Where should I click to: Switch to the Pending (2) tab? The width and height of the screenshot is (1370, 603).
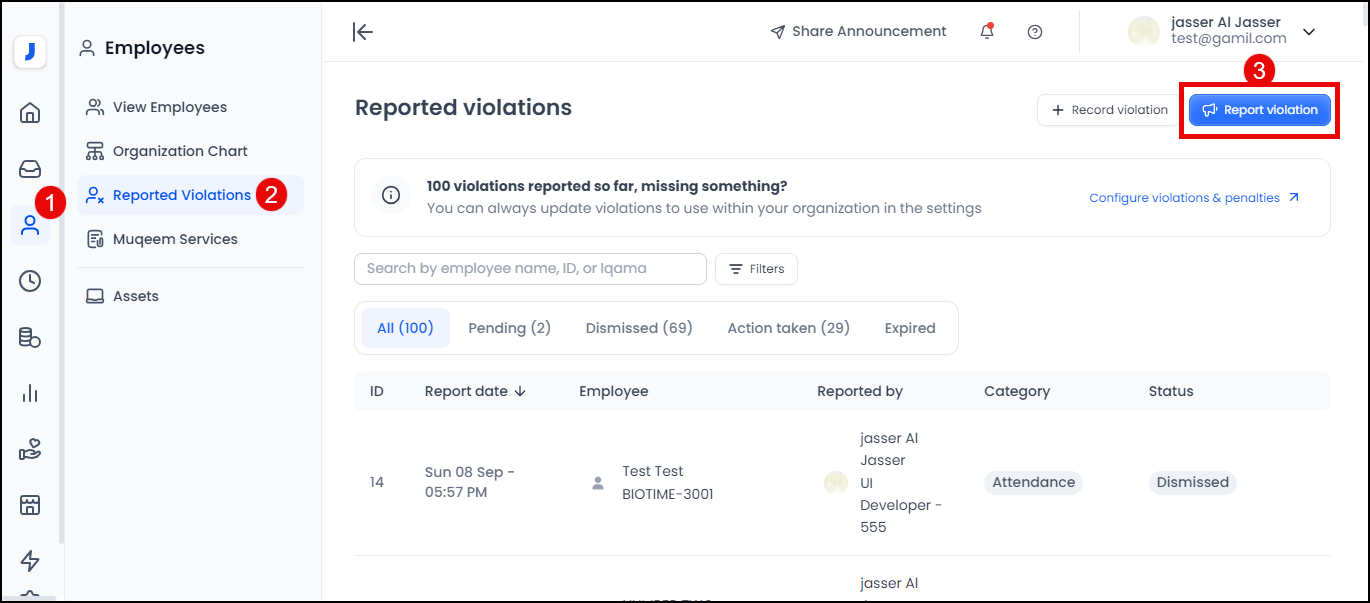coord(509,328)
